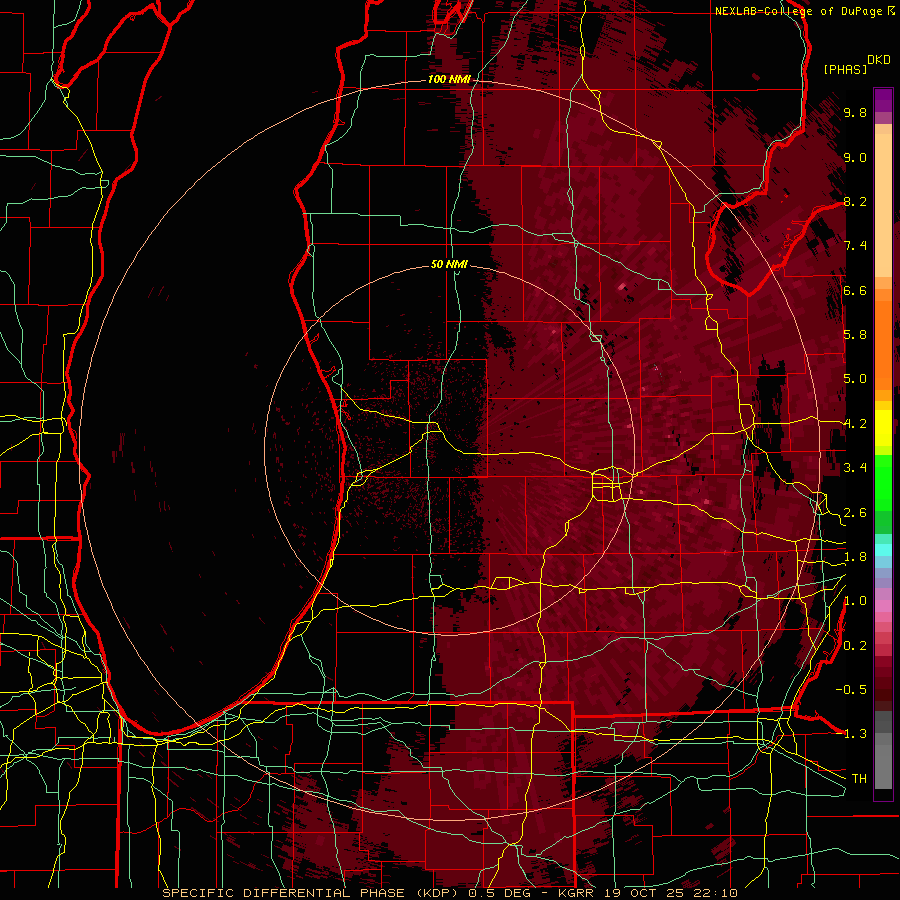Select the 5.0 scale value
Screen dimensions: 900x900
855,379
